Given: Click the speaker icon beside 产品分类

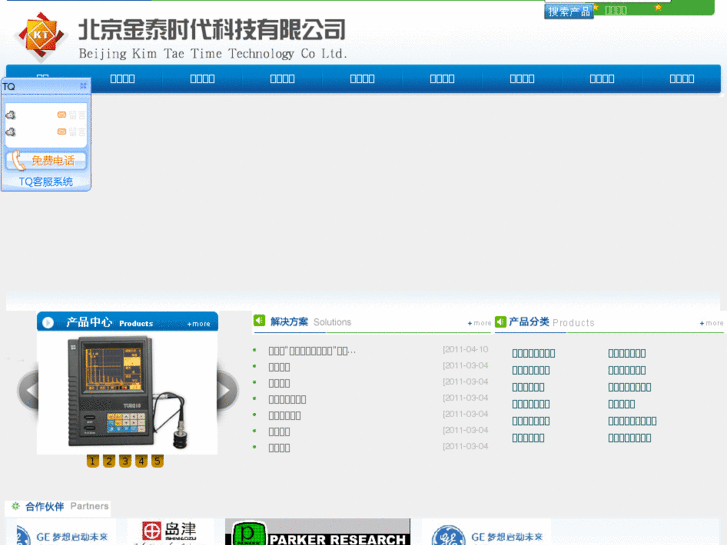Looking at the screenshot, I should tap(500, 322).
